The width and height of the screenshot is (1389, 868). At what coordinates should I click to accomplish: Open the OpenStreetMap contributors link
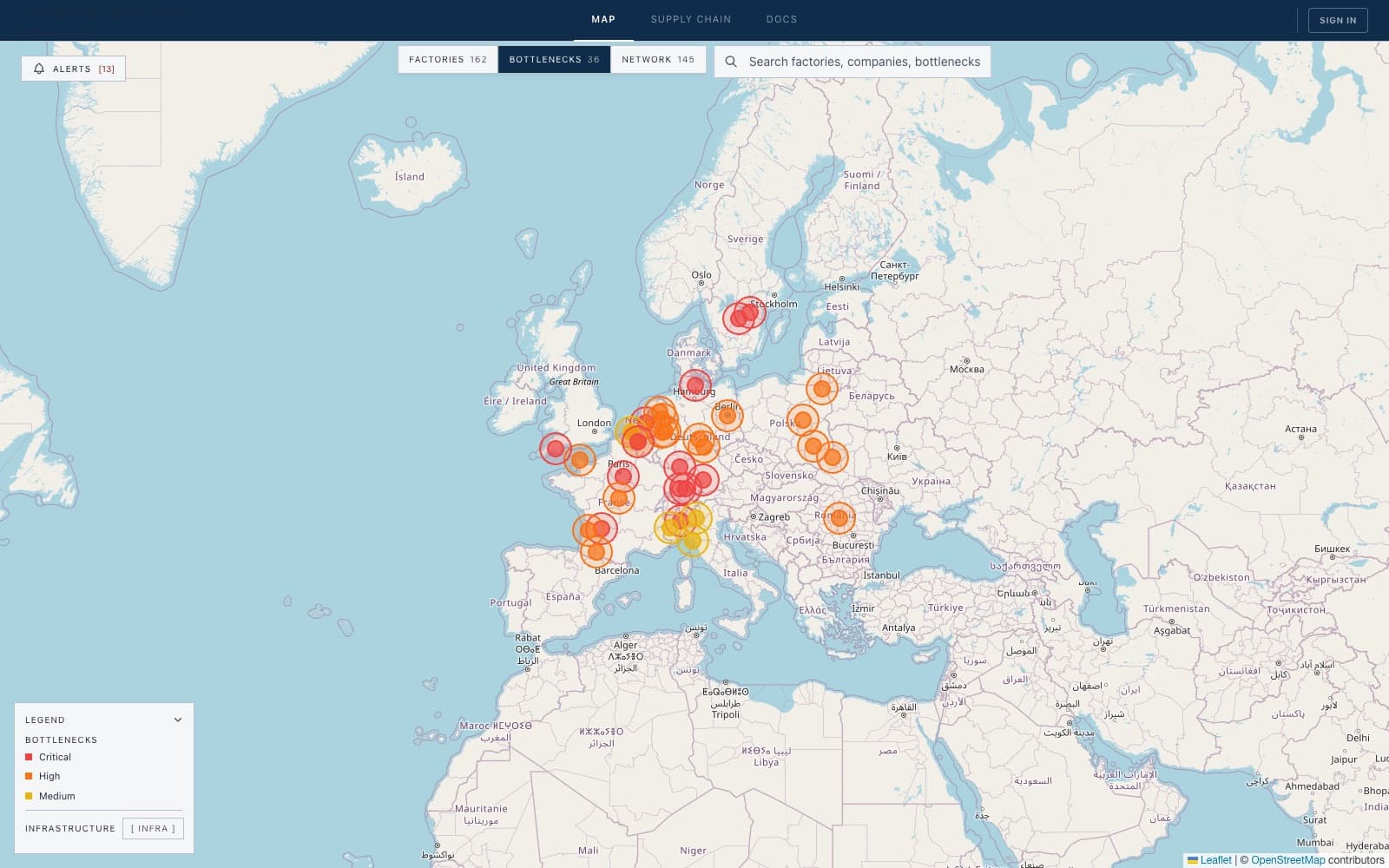pos(1288,860)
